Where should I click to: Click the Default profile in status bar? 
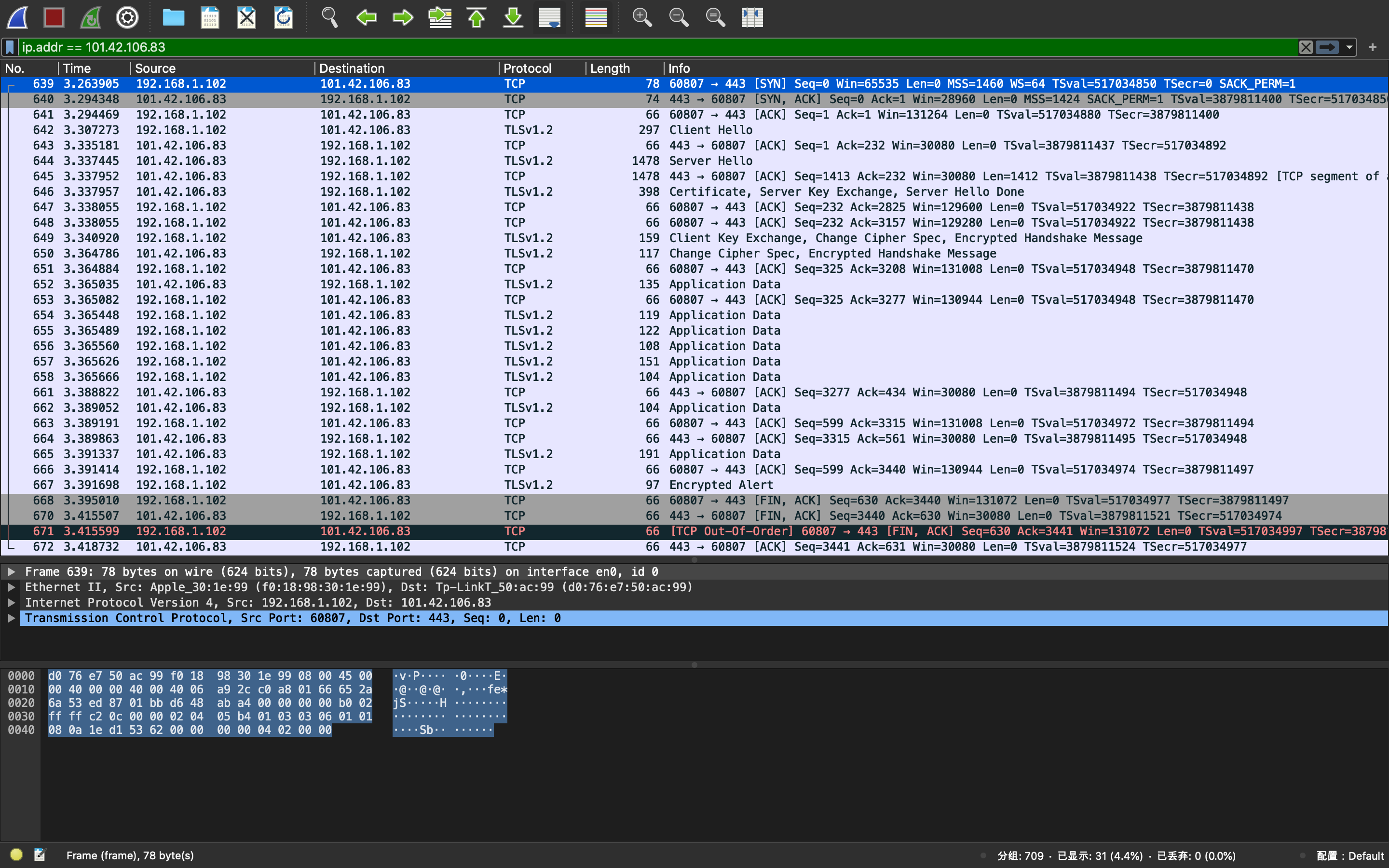point(1350,856)
